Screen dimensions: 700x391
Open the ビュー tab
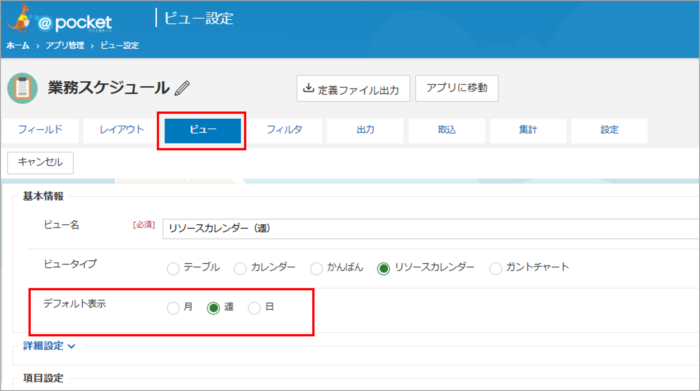pos(203,130)
